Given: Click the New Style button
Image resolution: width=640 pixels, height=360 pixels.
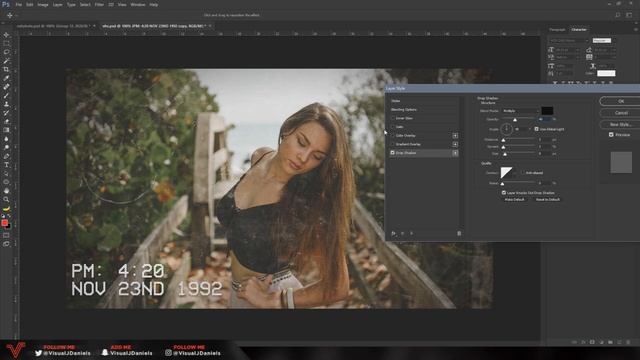Looking at the screenshot, I should click(x=620, y=124).
